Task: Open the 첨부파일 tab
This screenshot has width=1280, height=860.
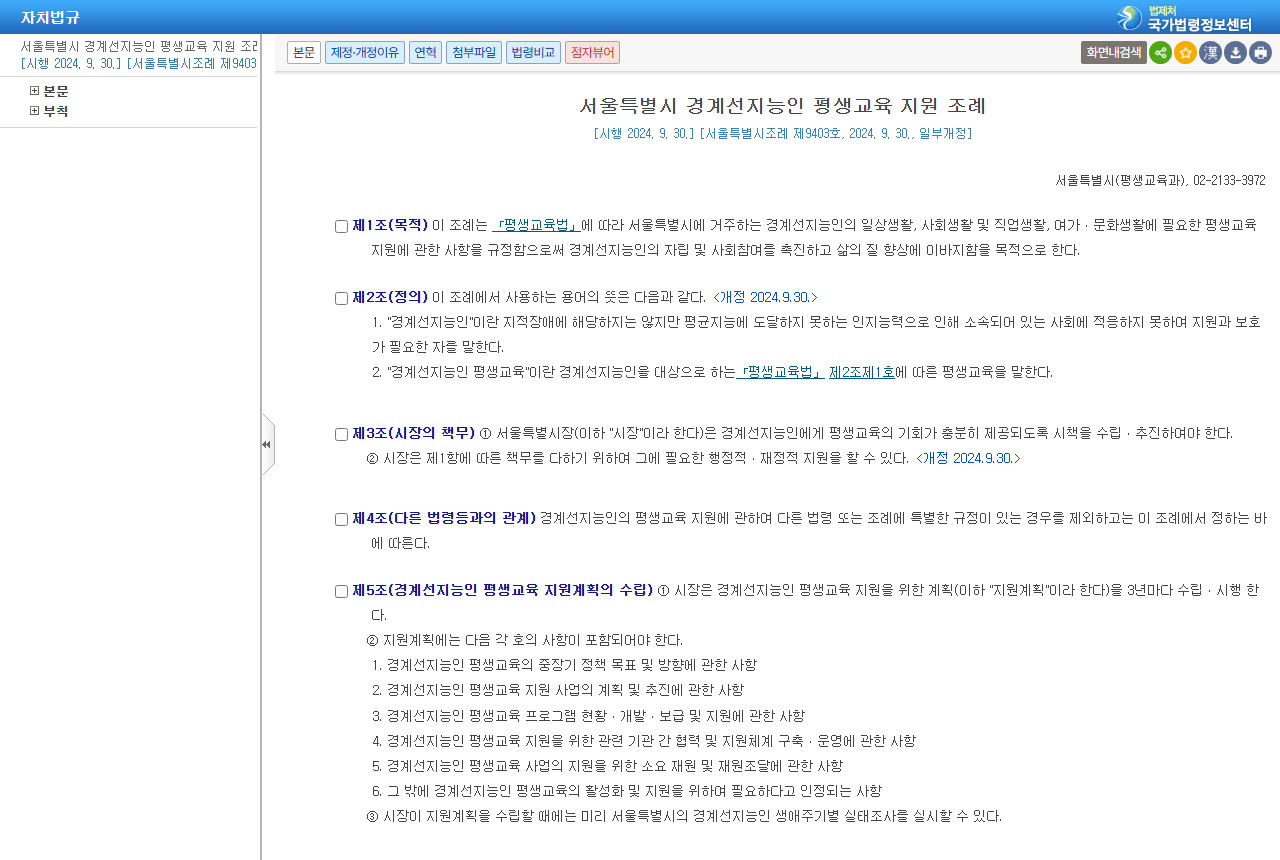Action: click(474, 53)
